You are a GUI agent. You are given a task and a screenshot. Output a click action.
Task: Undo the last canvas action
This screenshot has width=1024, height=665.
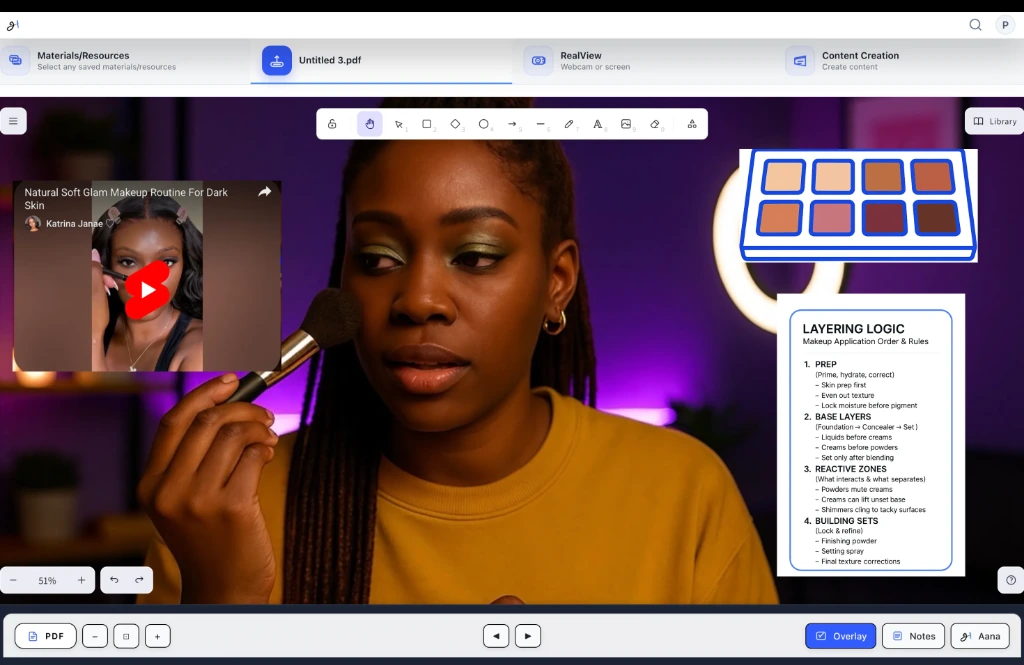pyautogui.click(x=114, y=580)
